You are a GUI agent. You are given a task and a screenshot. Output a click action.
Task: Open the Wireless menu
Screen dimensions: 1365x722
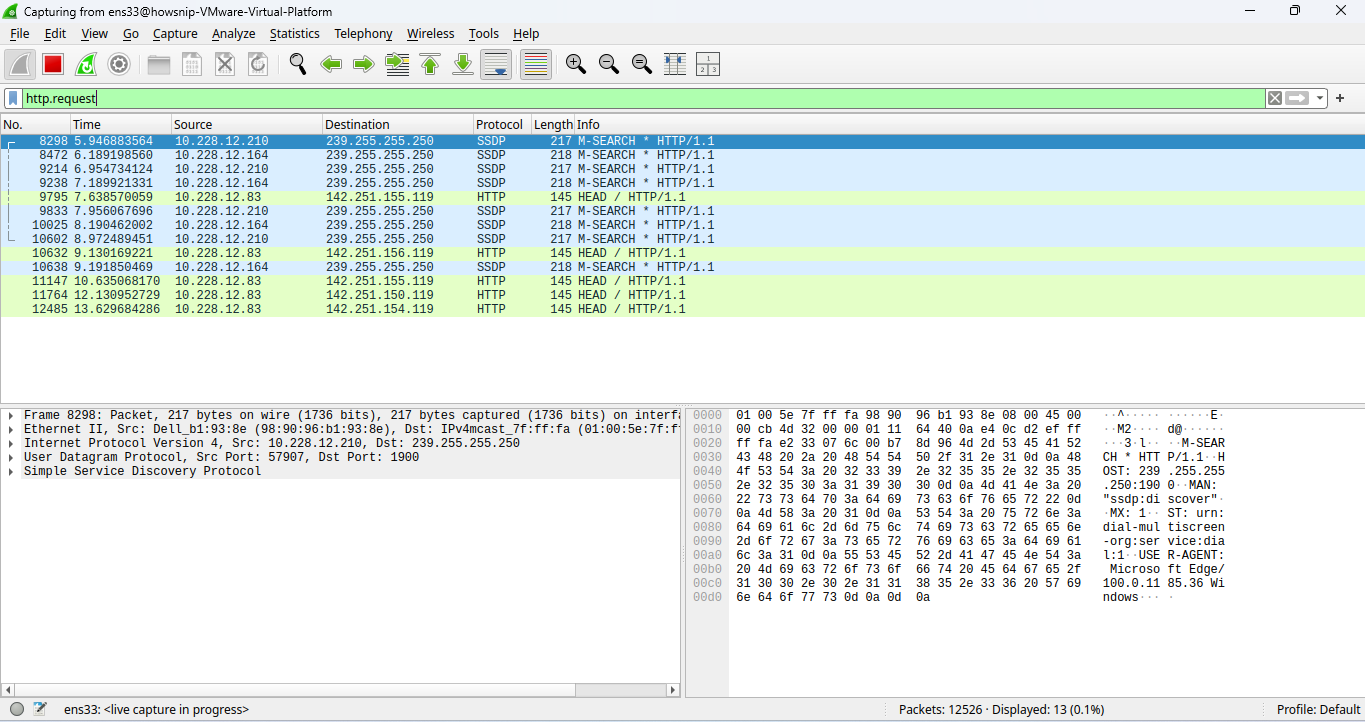tap(430, 33)
